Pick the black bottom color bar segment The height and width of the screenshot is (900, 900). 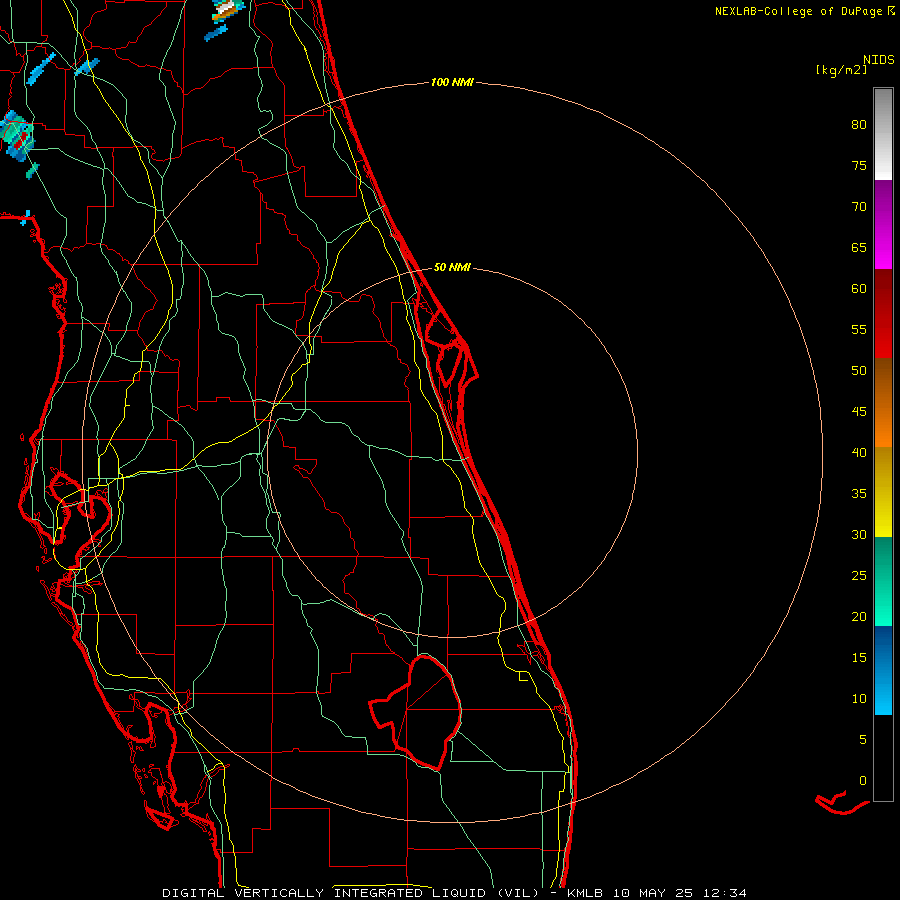[883, 758]
